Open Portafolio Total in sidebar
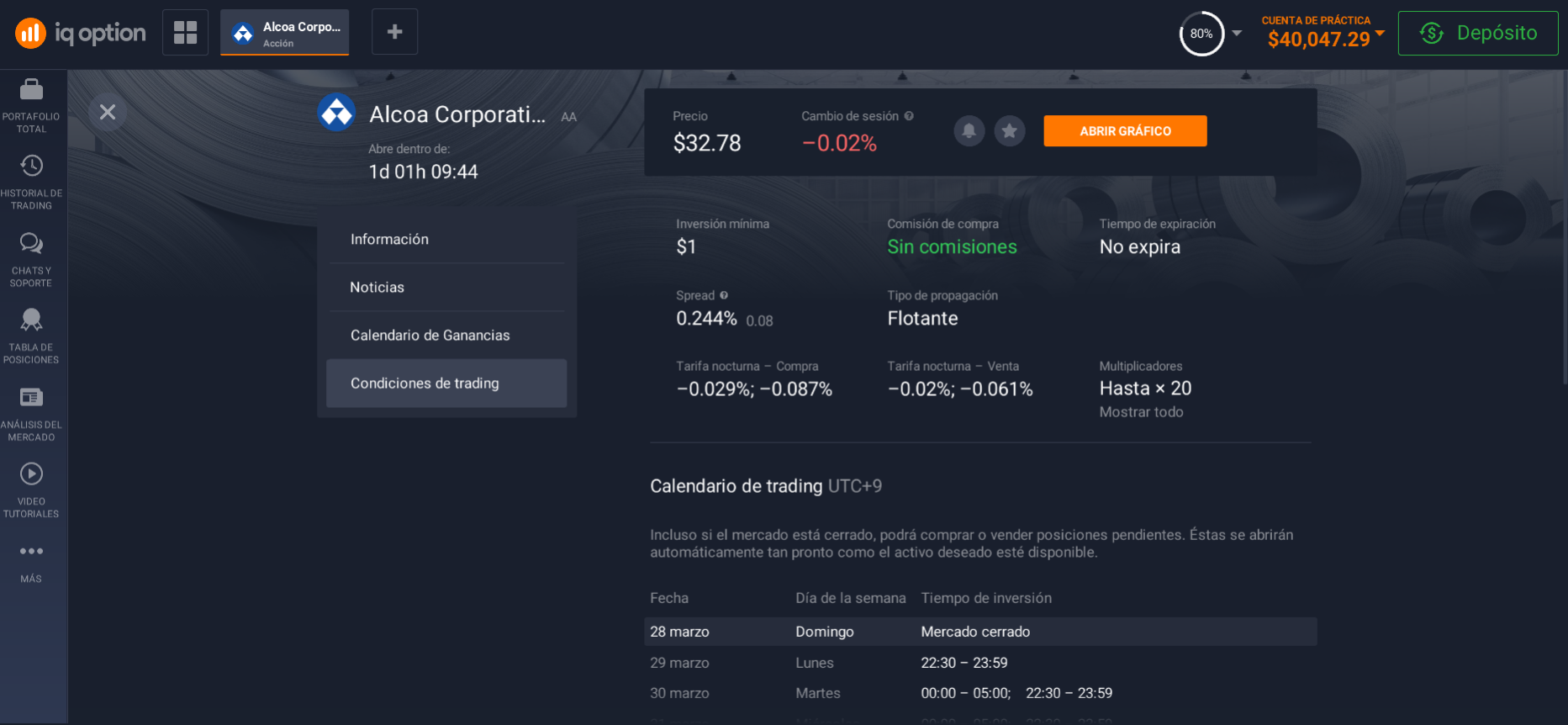1568x725 pixels. [x=31, y=106]
